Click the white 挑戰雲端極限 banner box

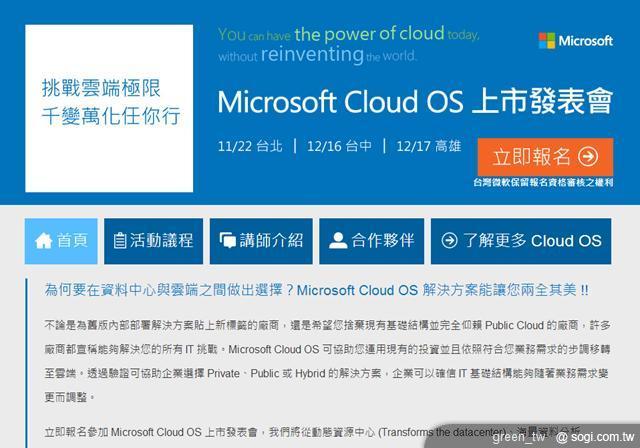click(109, 108)
